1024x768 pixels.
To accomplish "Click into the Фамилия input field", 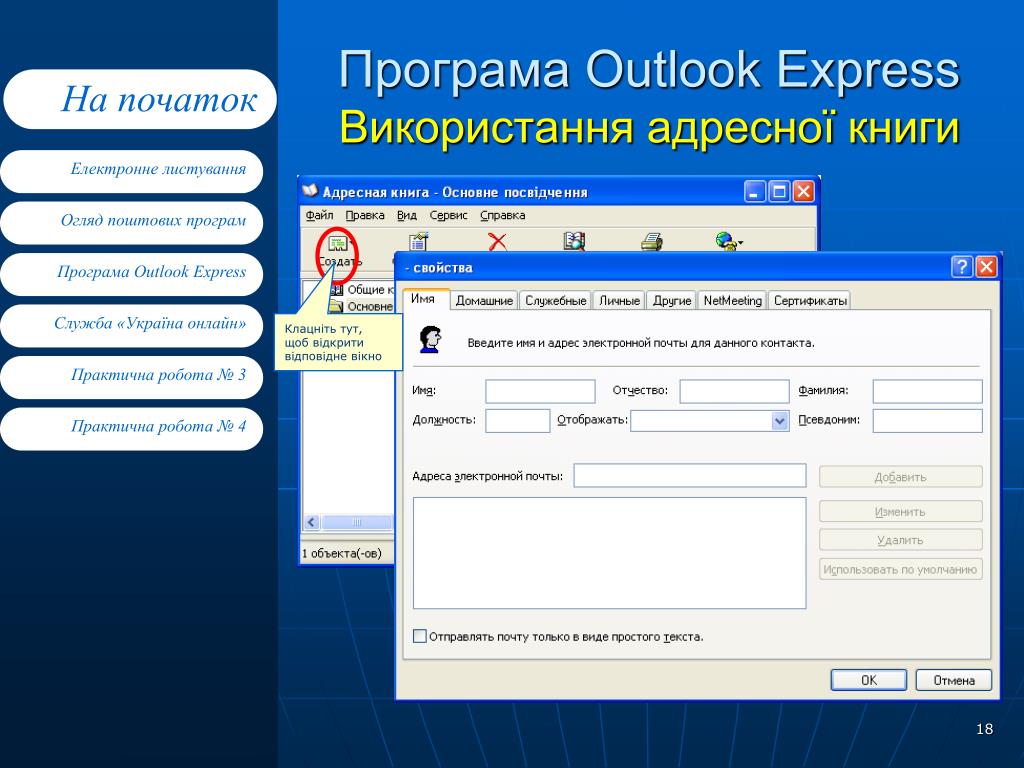I will point(927,391).
